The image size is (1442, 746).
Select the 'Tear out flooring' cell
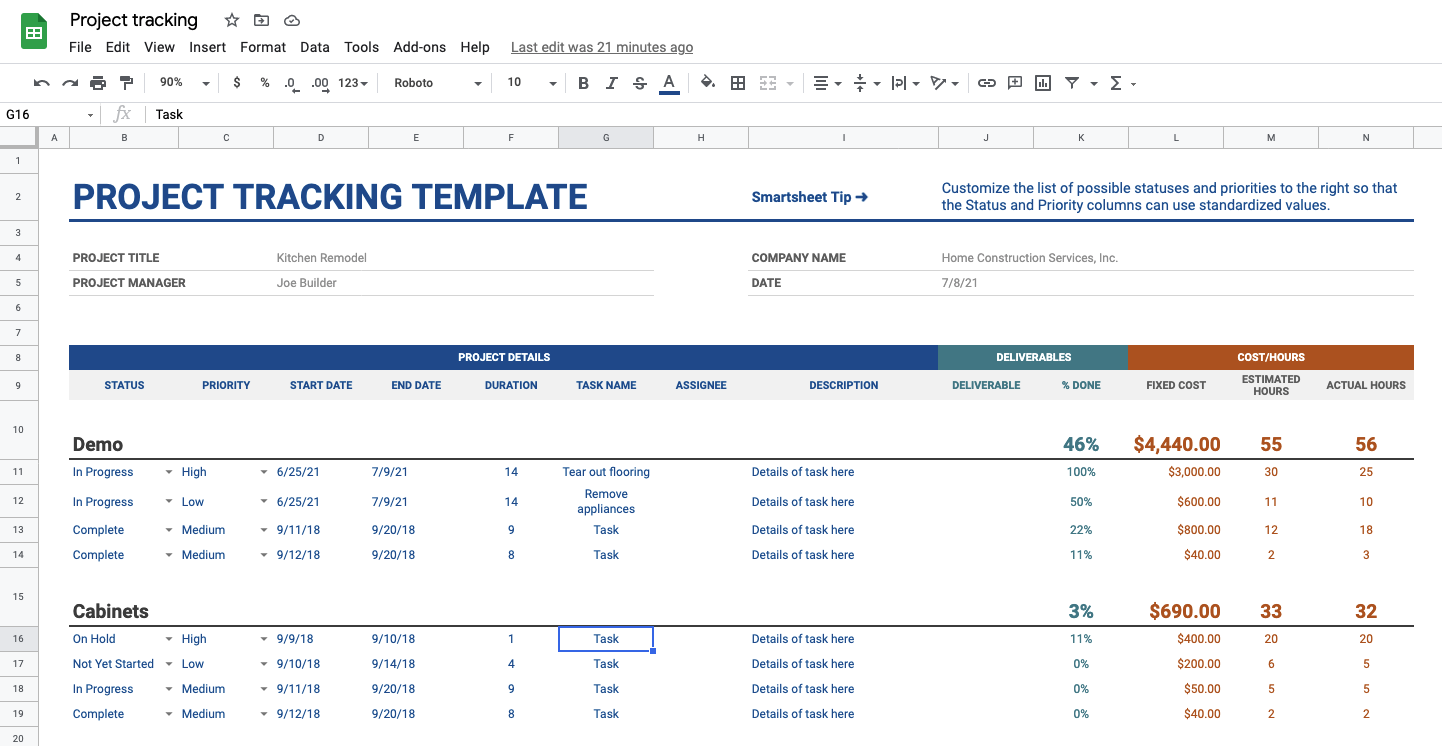[x=606, y=472]
